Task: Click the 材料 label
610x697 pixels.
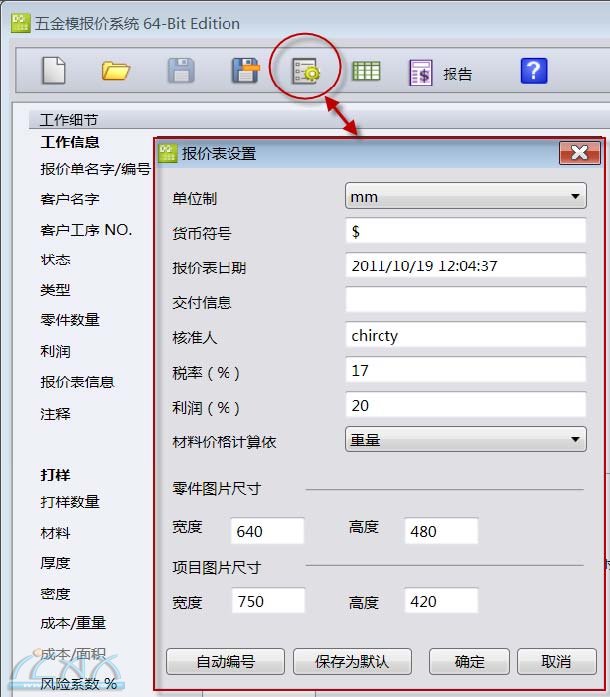Action: coord(55,533)
